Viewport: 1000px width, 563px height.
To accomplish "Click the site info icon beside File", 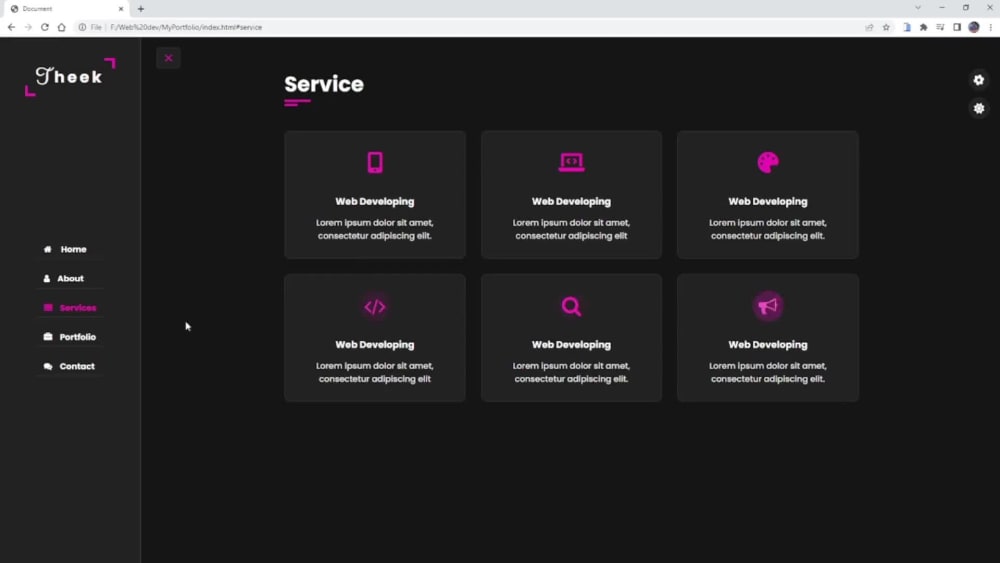I will tap(82, 27).
